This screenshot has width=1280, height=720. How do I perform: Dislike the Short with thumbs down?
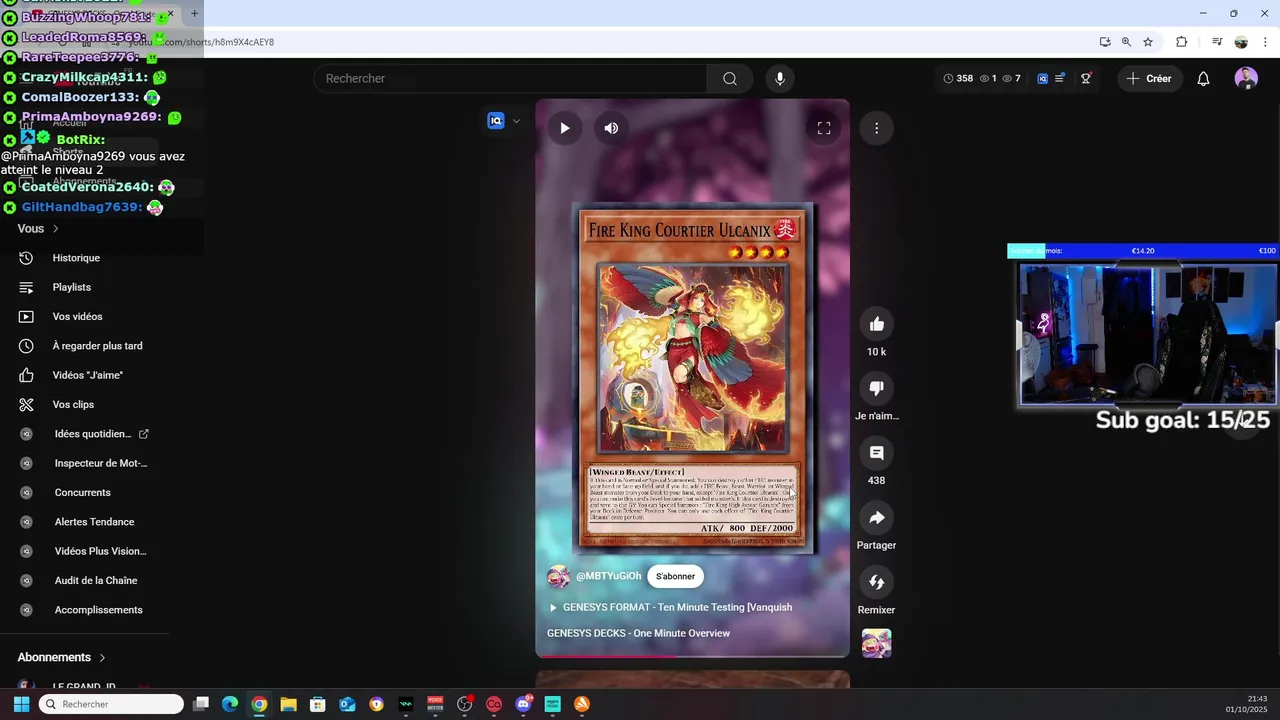point(876,388)
